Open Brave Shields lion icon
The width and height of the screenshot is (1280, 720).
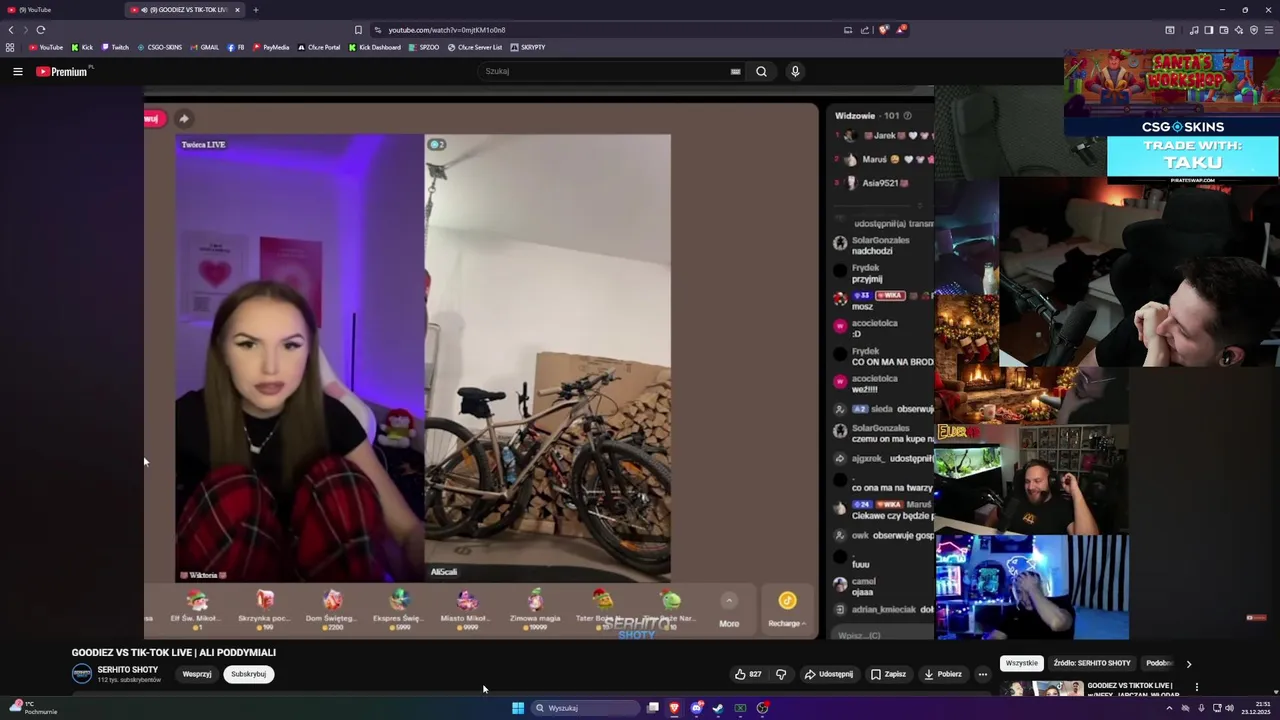[883, 30]
